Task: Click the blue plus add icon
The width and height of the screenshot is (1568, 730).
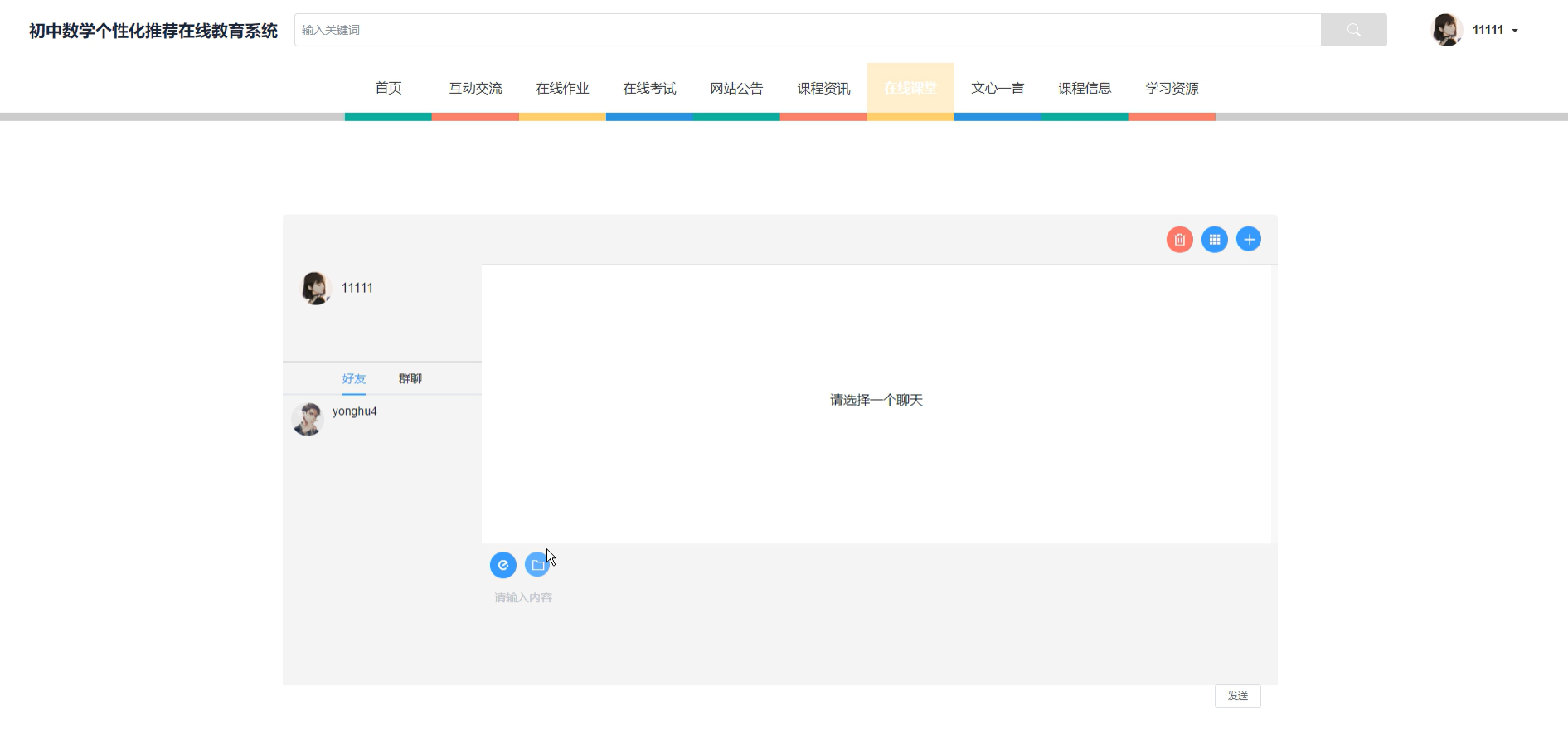Action: 1249,239
